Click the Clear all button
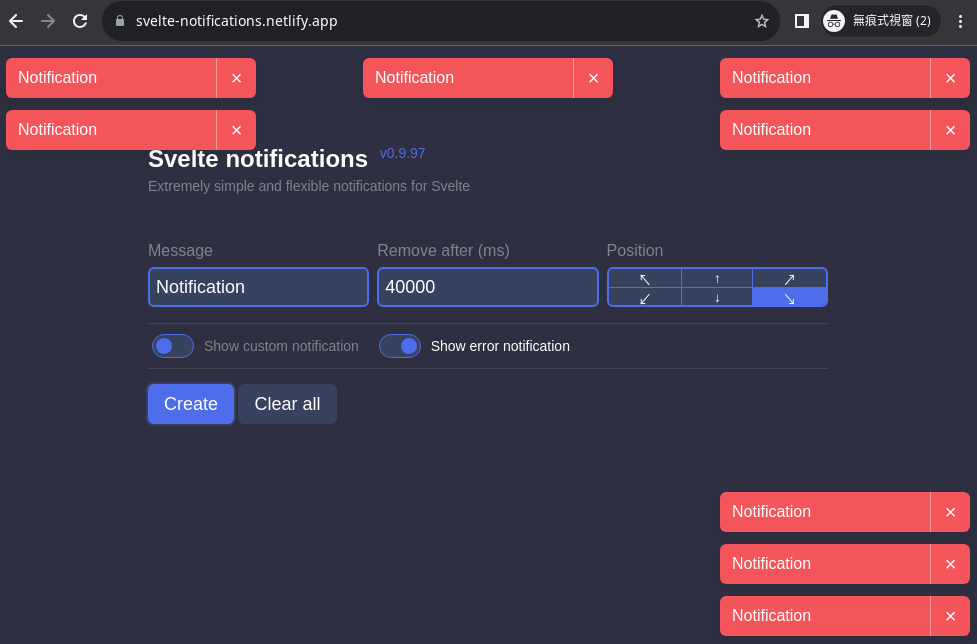Image resolution: width=977 pixels, height=644 pixels. pyautogui.click(x=287, y=404)
